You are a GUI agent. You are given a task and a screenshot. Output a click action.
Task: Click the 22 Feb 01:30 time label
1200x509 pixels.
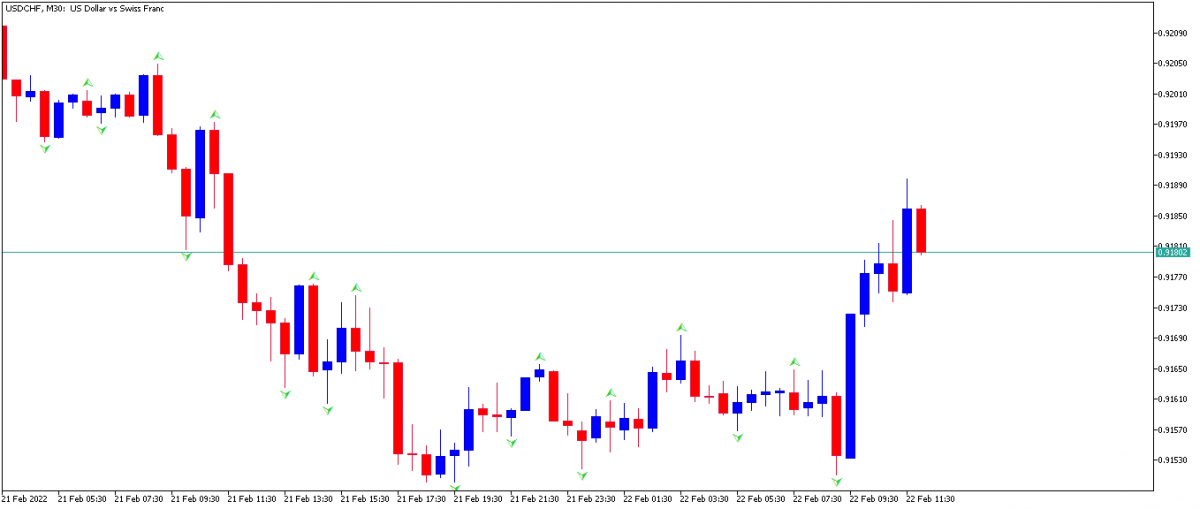[648, 498]
